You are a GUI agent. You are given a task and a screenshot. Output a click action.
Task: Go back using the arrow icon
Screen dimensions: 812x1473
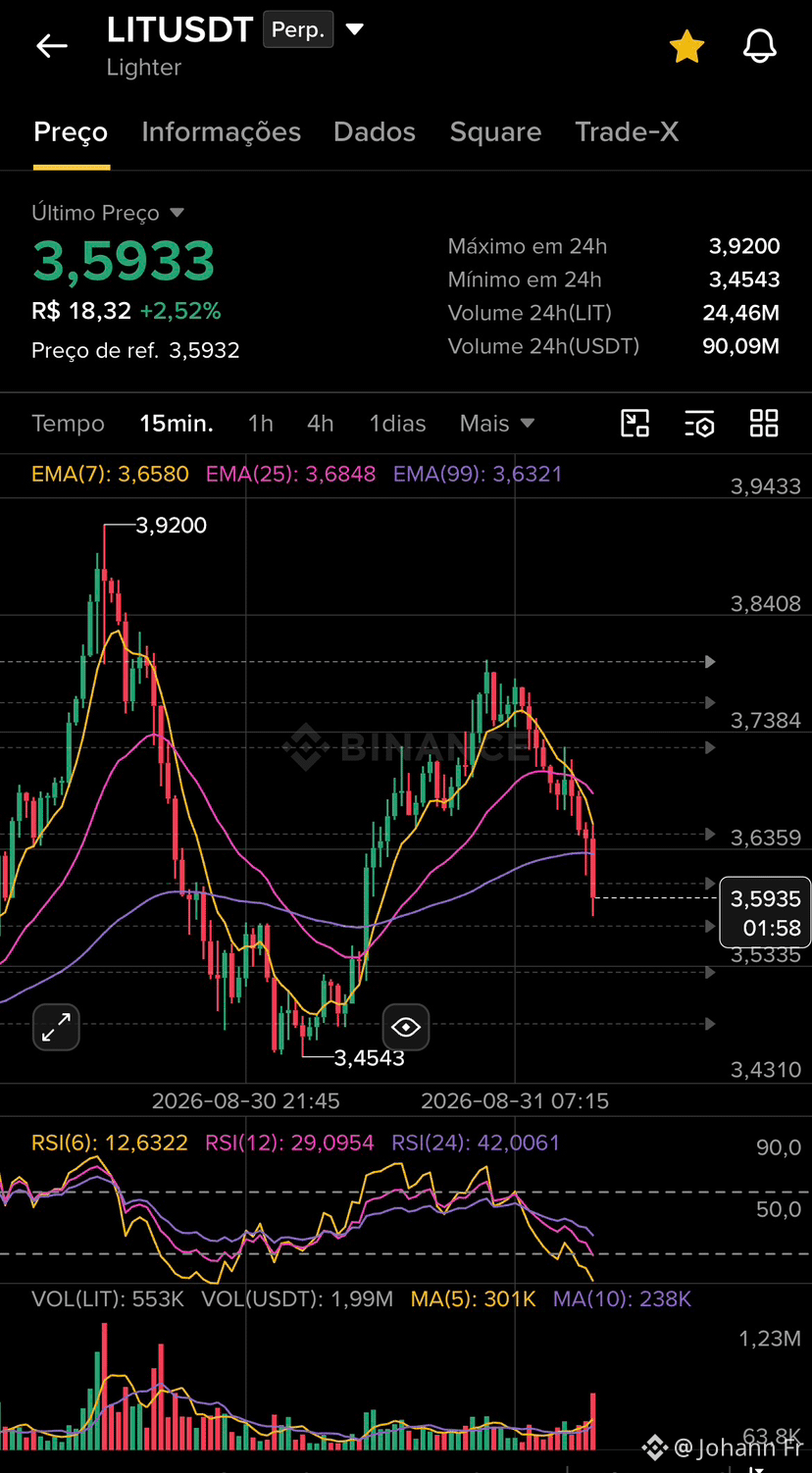point(51,45)
